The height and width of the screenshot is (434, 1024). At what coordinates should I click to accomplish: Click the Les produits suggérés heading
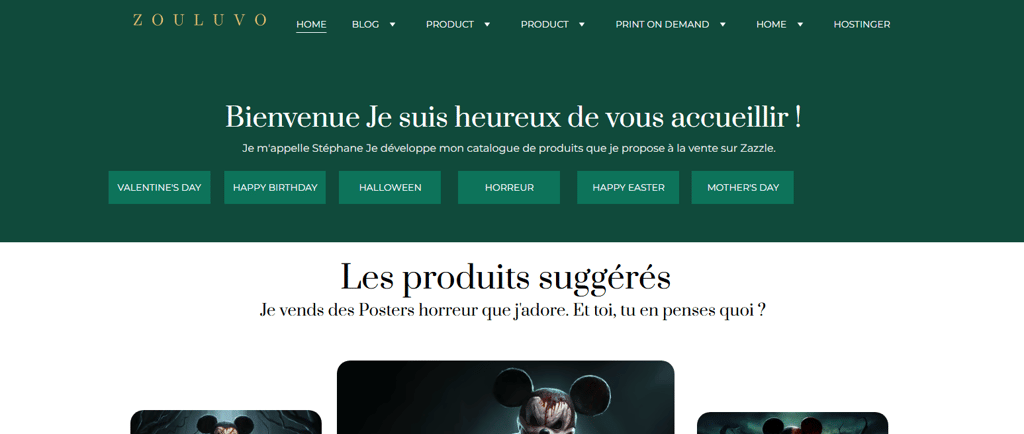click(505, 278)
